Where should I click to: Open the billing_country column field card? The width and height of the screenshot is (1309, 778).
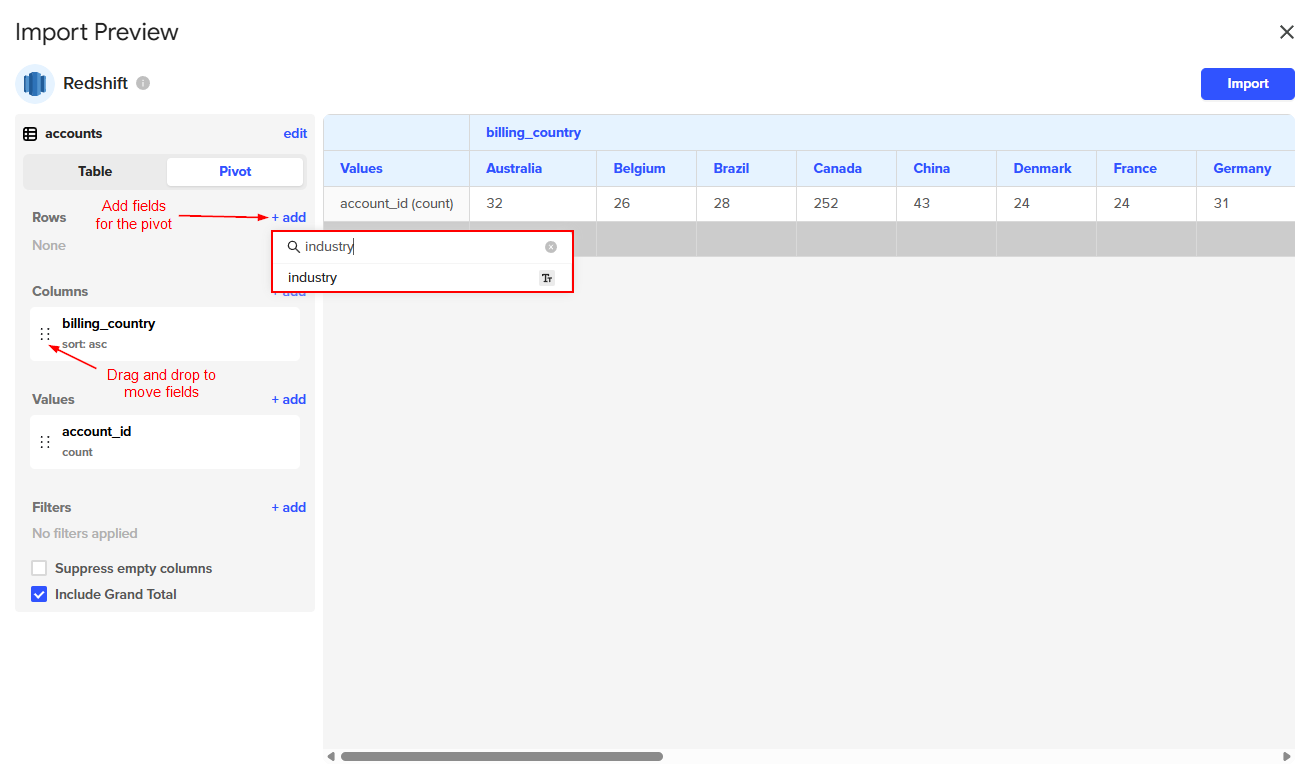[165, 334]
